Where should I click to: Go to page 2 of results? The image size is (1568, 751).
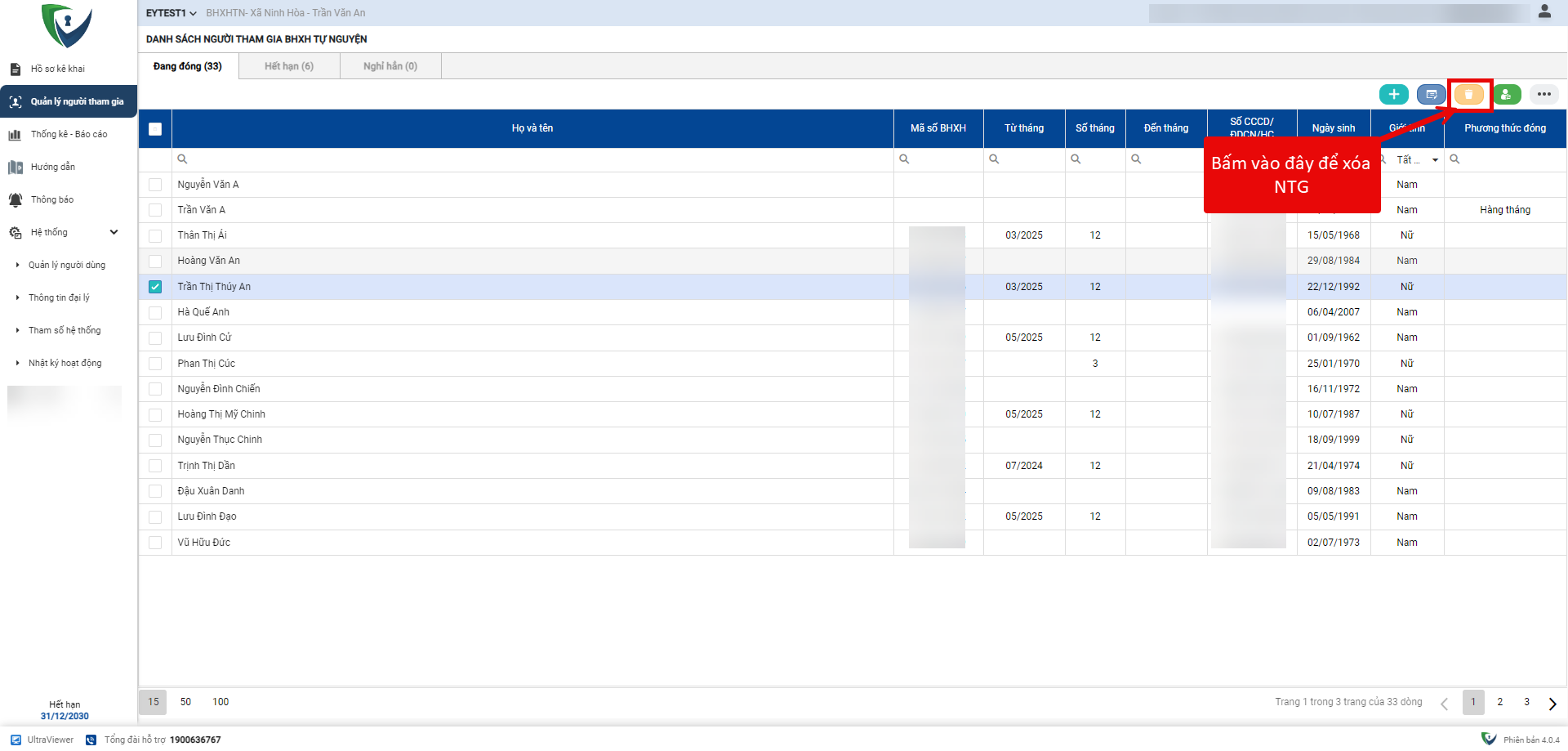pos(1499,702)
